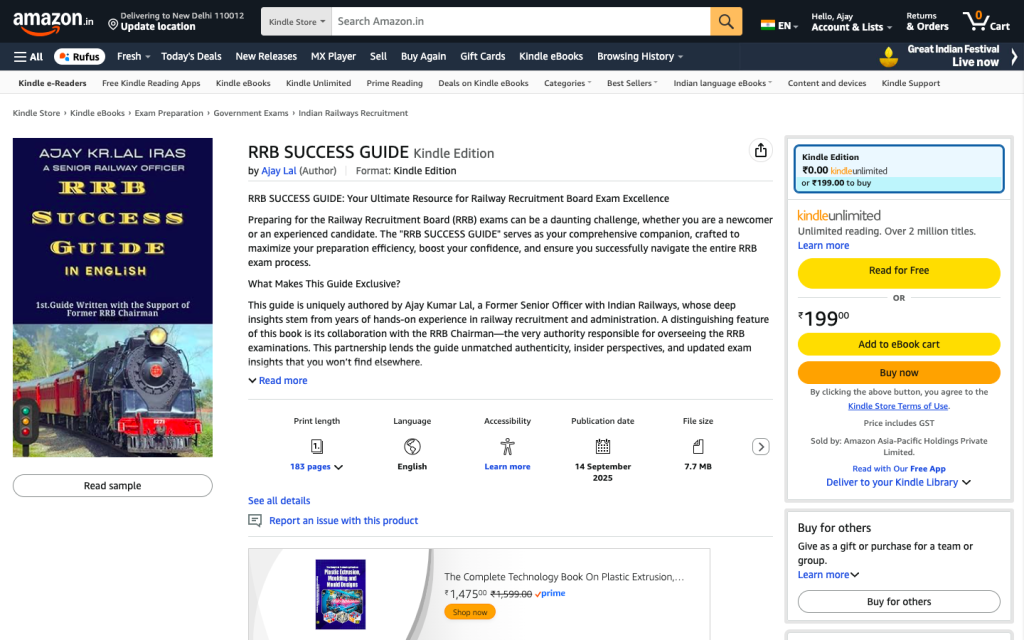The image size is (1024, 640).
Task: Click the Rufus assistant button
Action: pyautogui.click(x=80, y=57)
